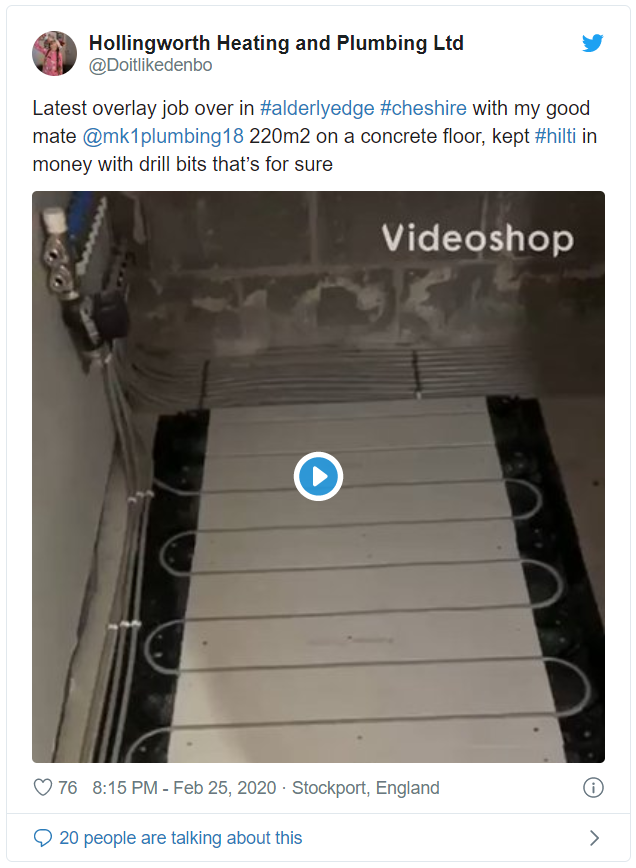
Task: Click the speech bubble reply icon
Action: [x=43, y=838]
